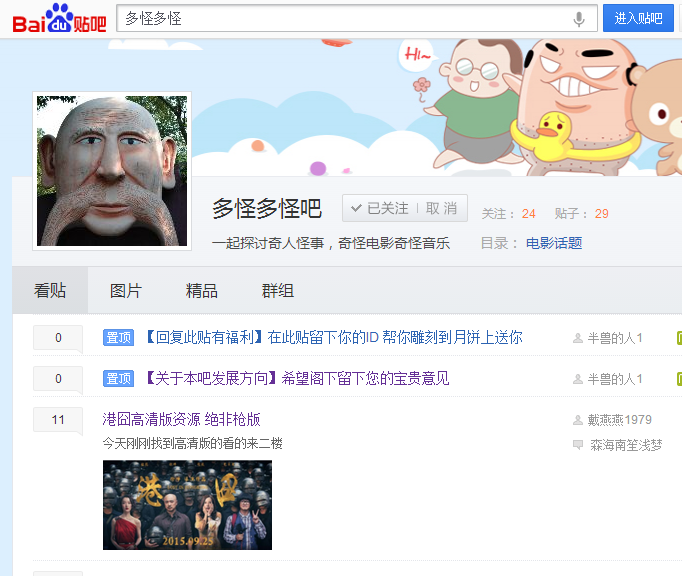The width and height of the screenshot is (682, 576).
Task: Open the 图片 tab
Action: pyautogui.click(x=126, y=291)
